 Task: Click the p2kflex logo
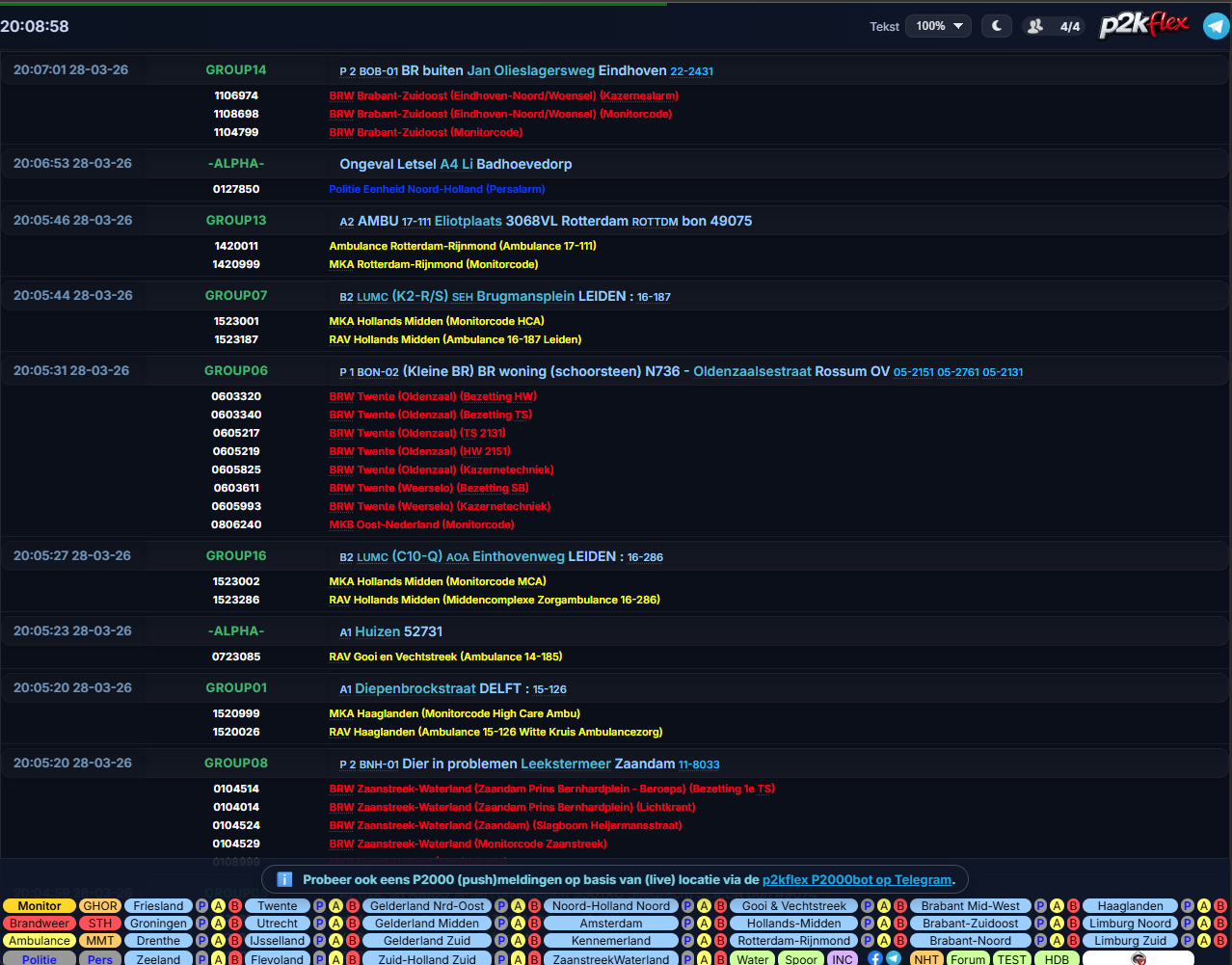click(1143, 25)
